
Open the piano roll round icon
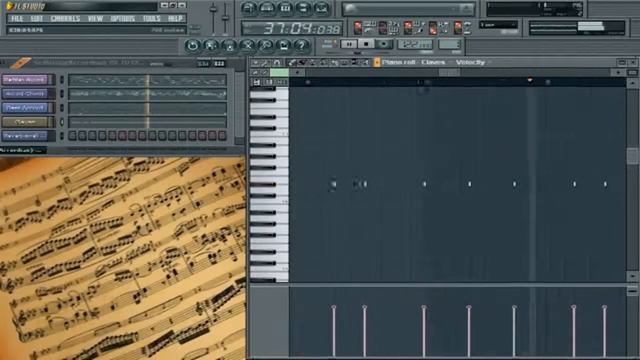tap(285, 8)
